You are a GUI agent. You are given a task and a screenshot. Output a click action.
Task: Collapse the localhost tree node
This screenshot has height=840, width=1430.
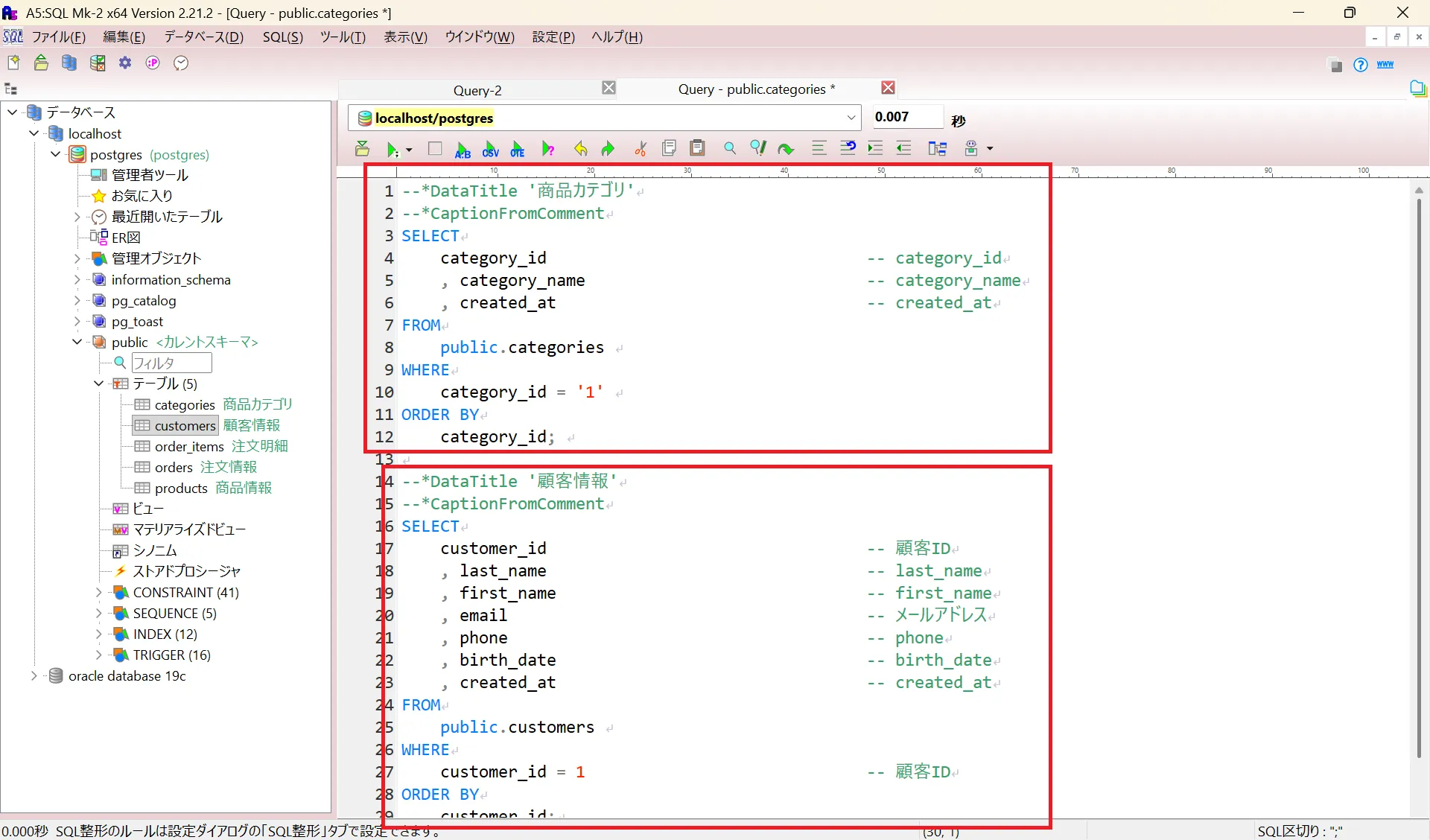click(x=34, y=133)
